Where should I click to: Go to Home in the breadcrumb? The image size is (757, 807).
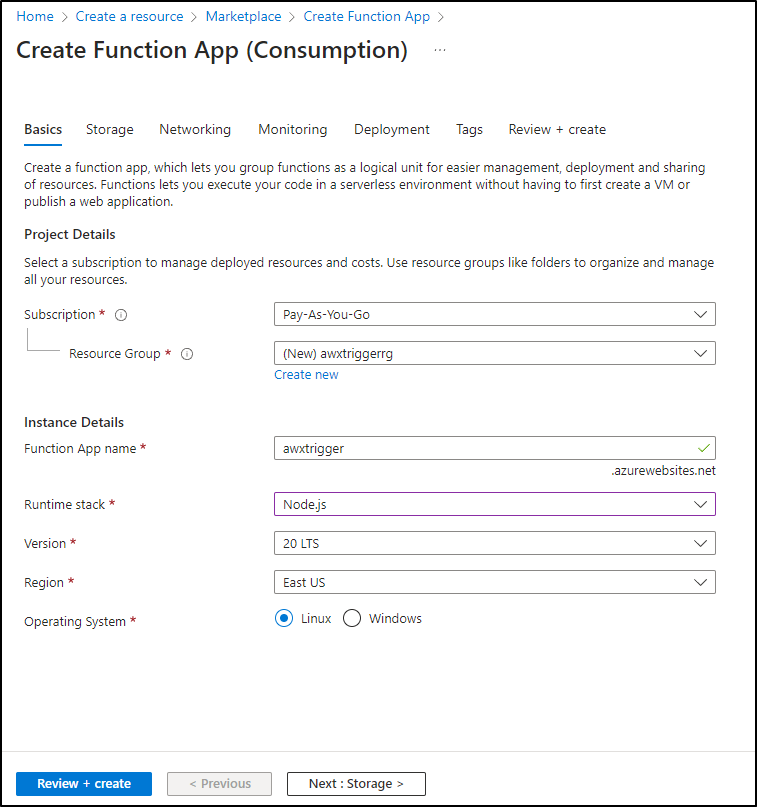point(35,16)
